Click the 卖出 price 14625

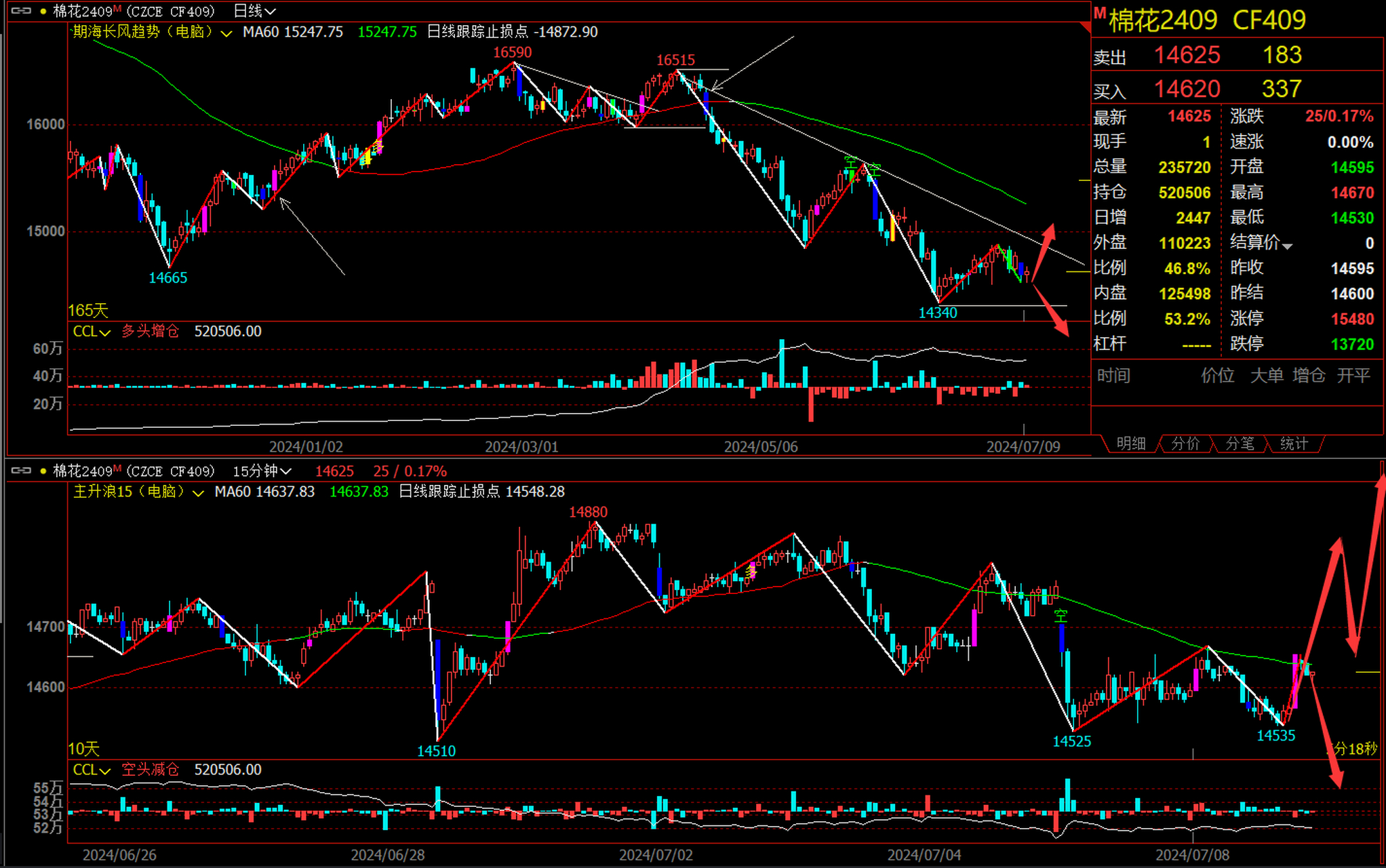[1187, 55]
